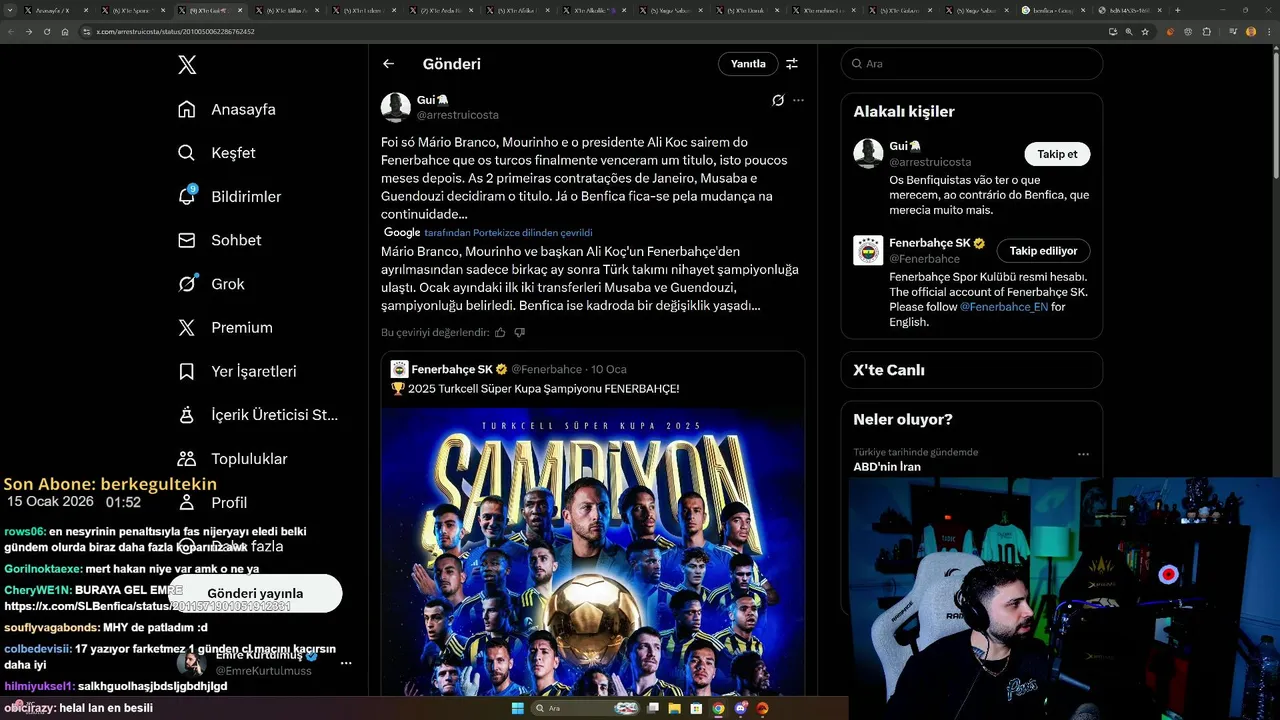Open Keşfet explore page
1280x720 pixels.
click(217, 153)
